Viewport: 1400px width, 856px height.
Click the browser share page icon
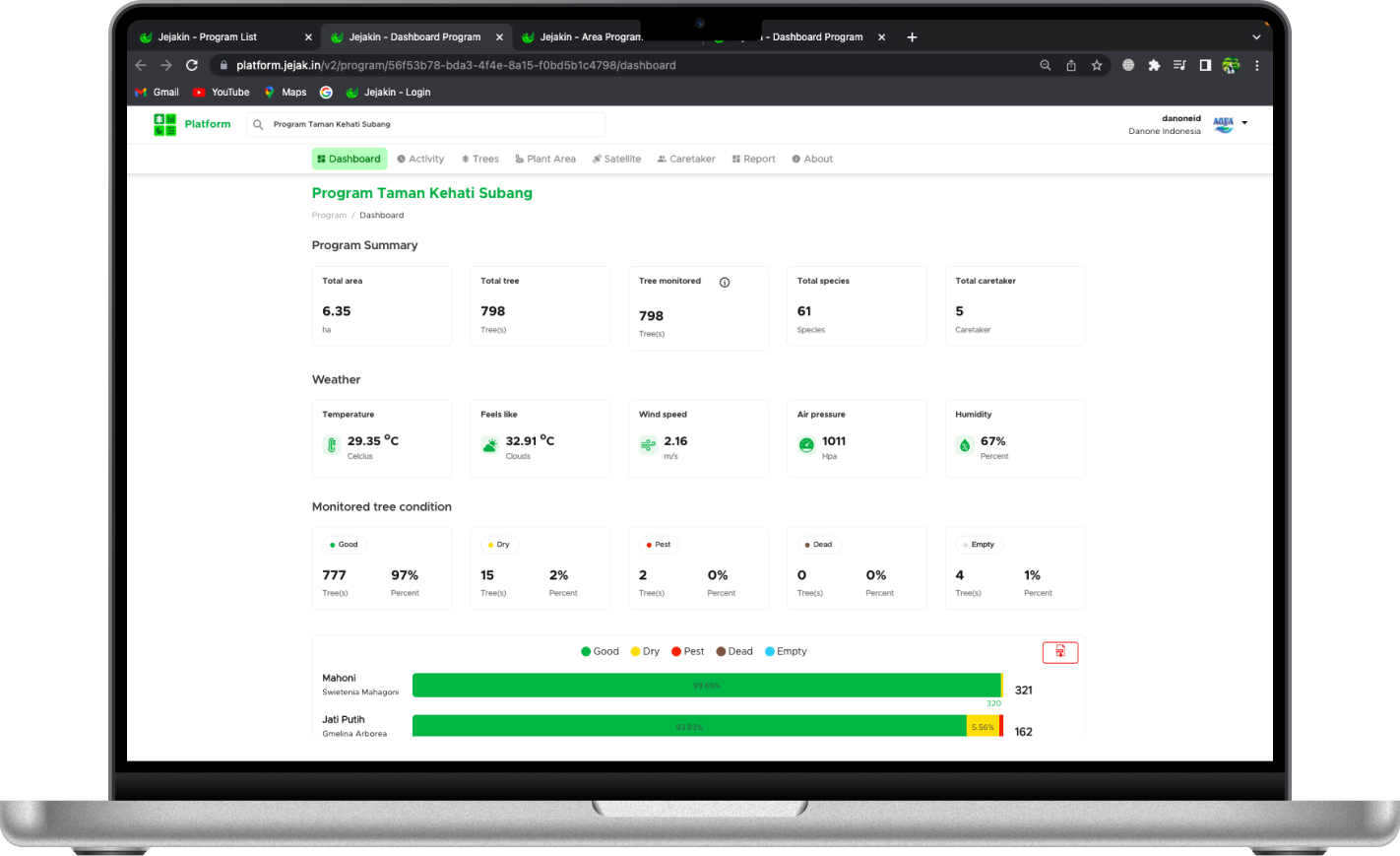1071,65
